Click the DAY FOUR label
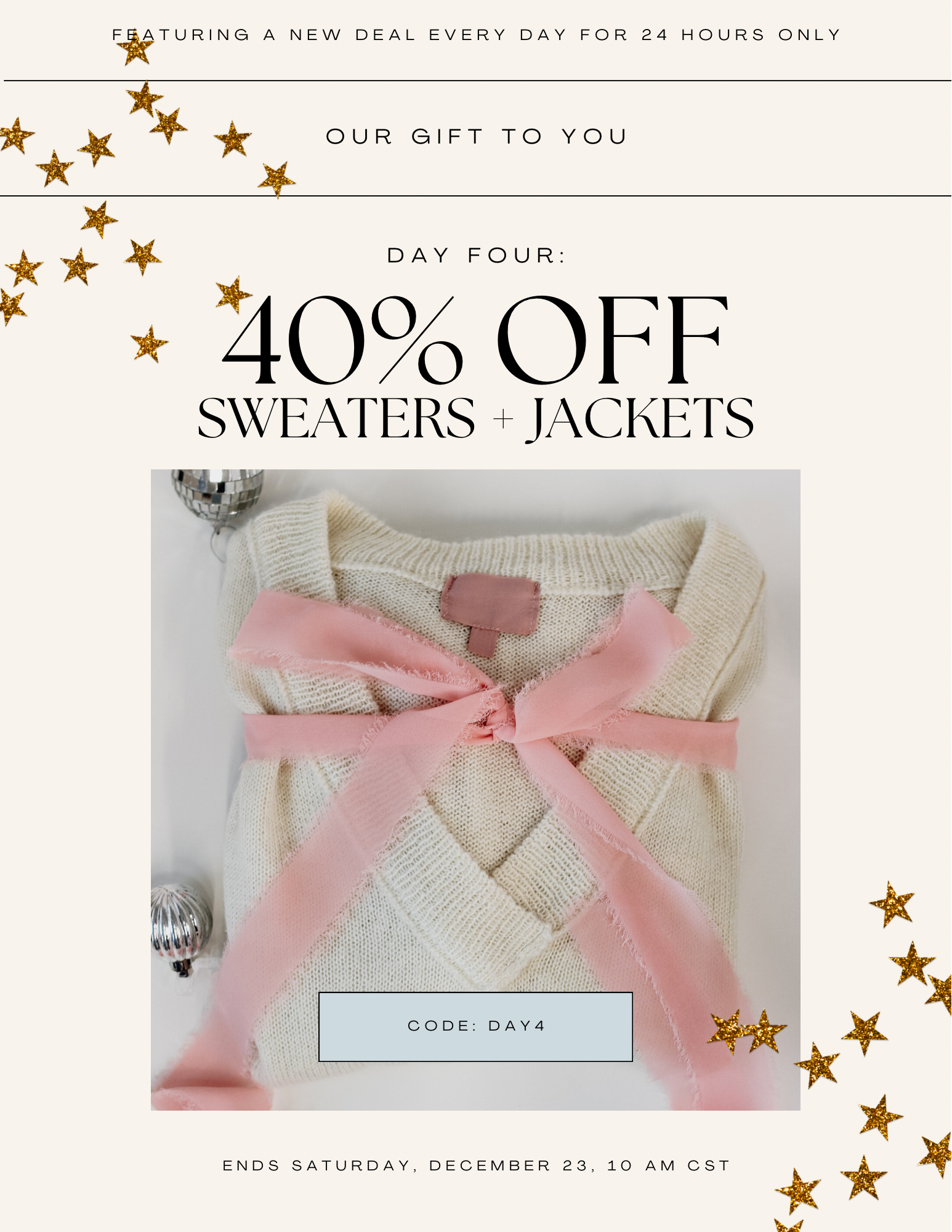The image size is (952, 1232). (x=476, y=255)
